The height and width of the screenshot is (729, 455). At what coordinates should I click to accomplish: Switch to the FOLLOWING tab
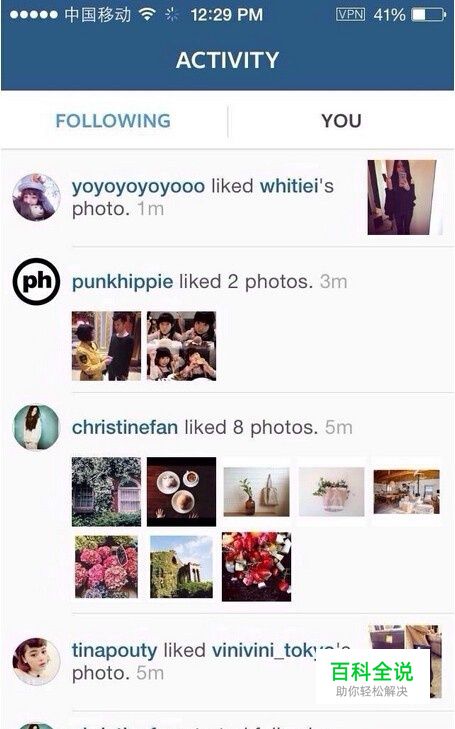click(x=113, y=121)
